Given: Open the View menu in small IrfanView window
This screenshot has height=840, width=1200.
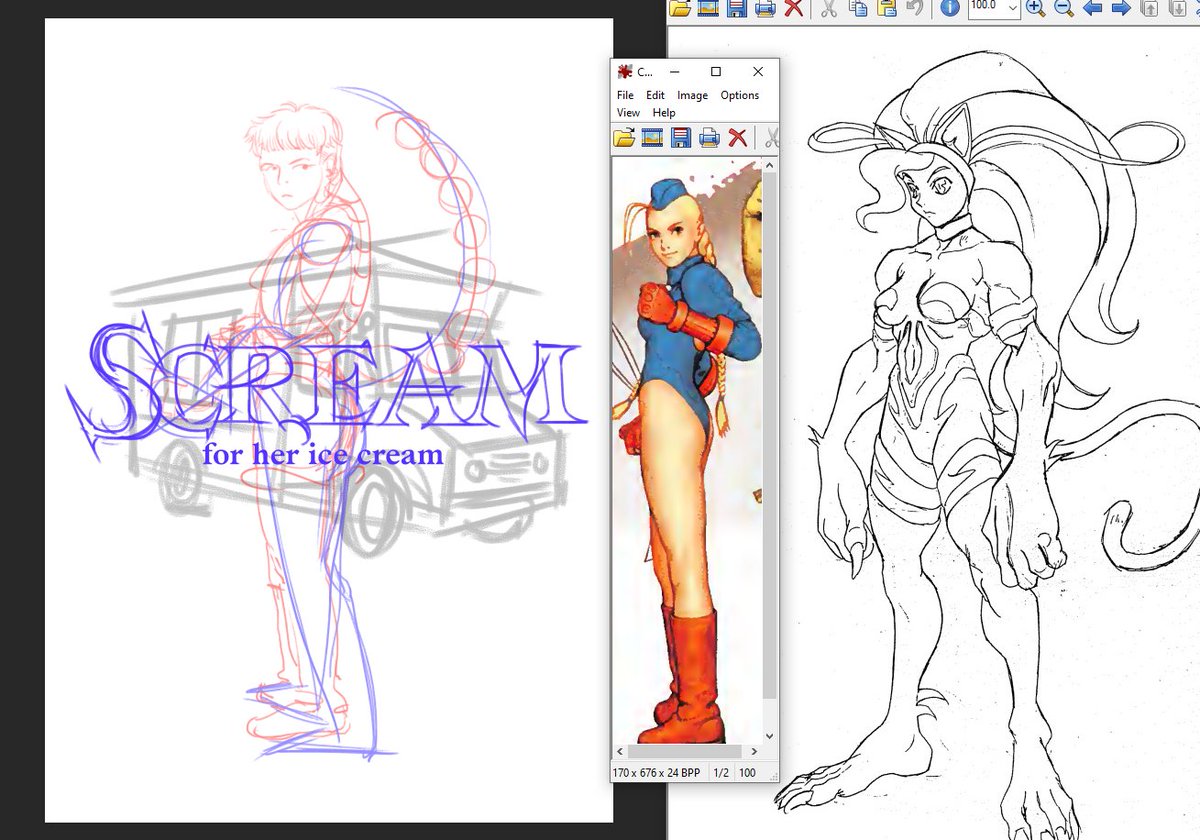Looking at the screenshot, I should [x=628, y=113].
